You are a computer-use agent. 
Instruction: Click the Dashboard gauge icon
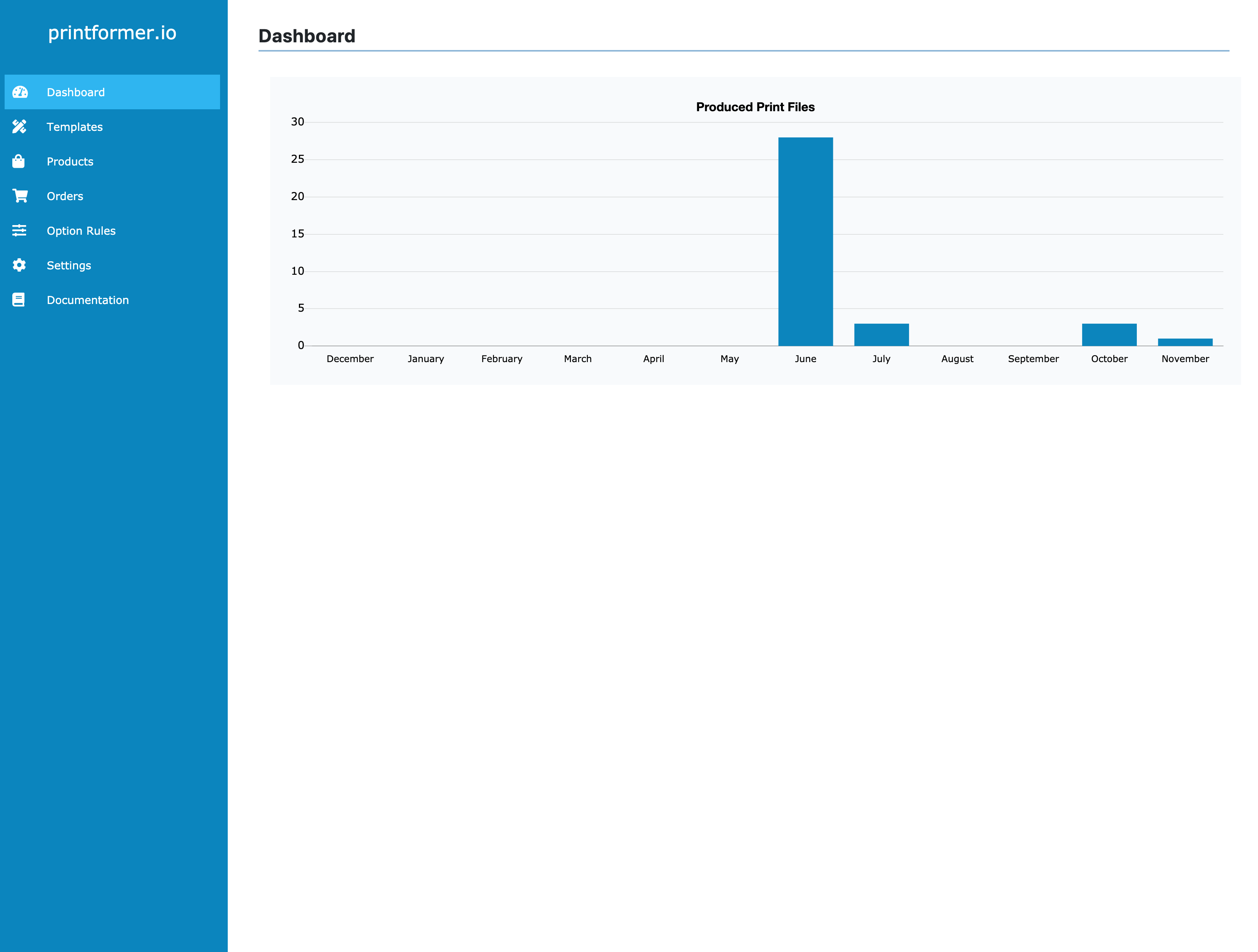(20, 92)
